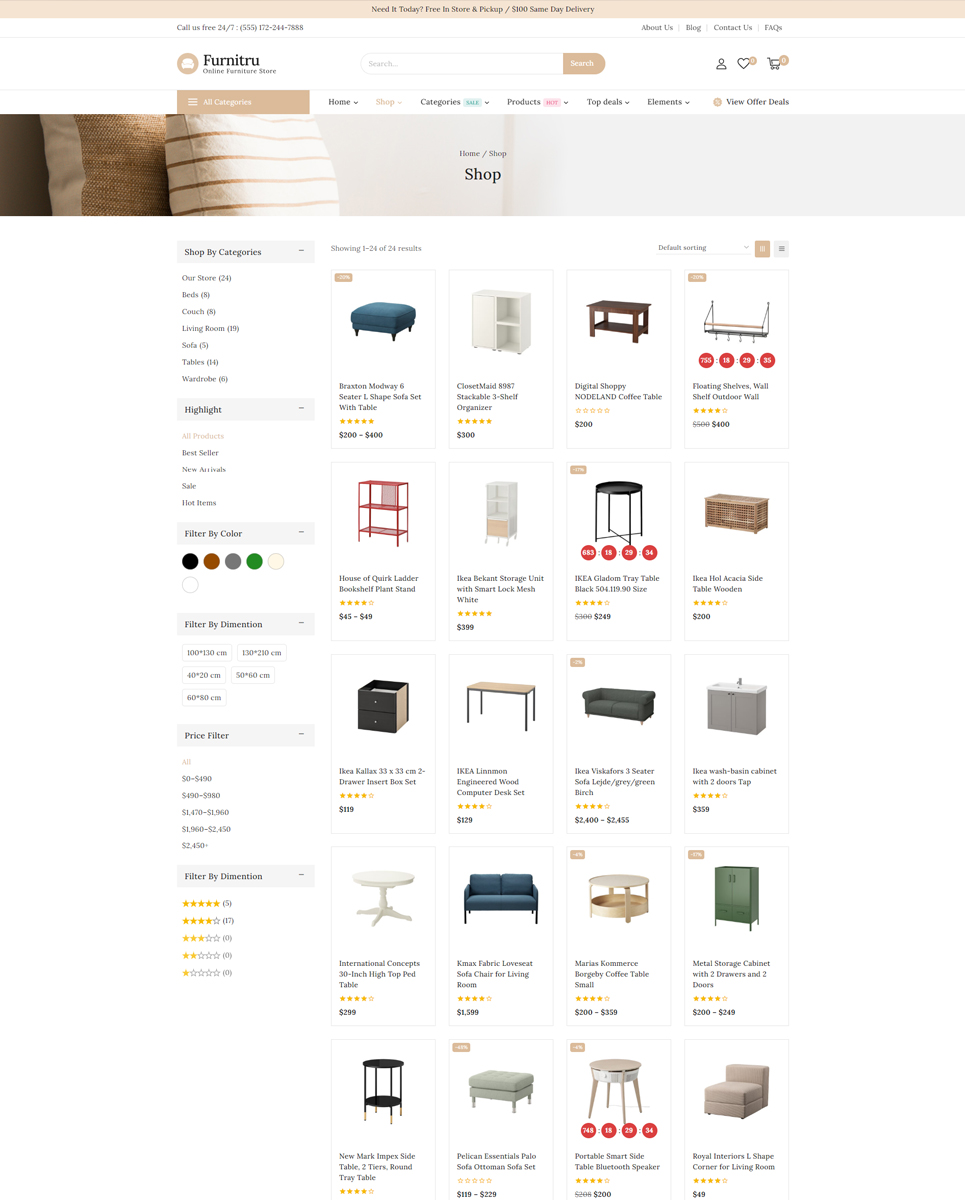Open the Elements menu
The height and width of the screenshot is (1200, 965).
[x=668, y=102]
